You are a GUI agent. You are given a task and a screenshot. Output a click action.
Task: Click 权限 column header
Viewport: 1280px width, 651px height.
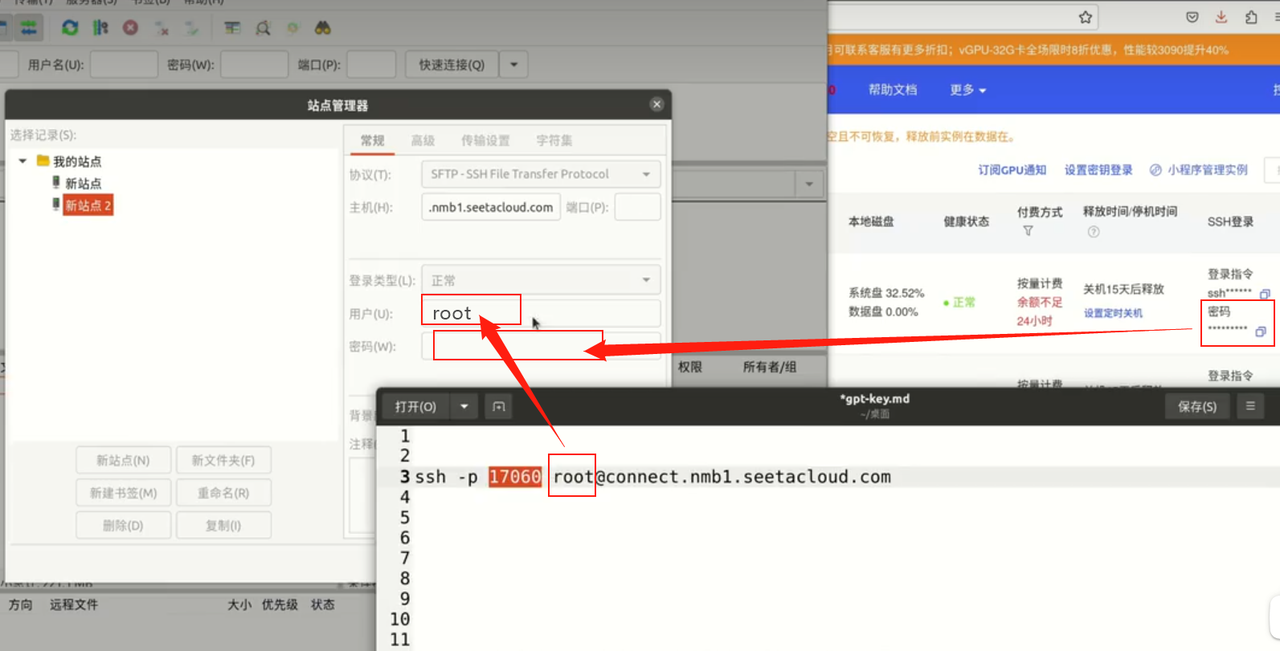(690, 367)
